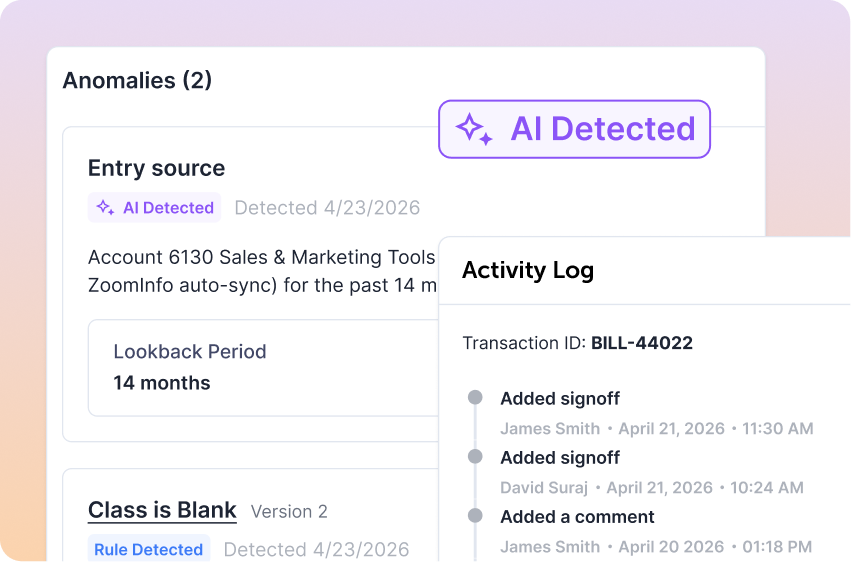This screenshot has height=562, width=851.
Task: Click James Smith April 21, 2026 11:30 AM line
Action: tap(657, 429)
